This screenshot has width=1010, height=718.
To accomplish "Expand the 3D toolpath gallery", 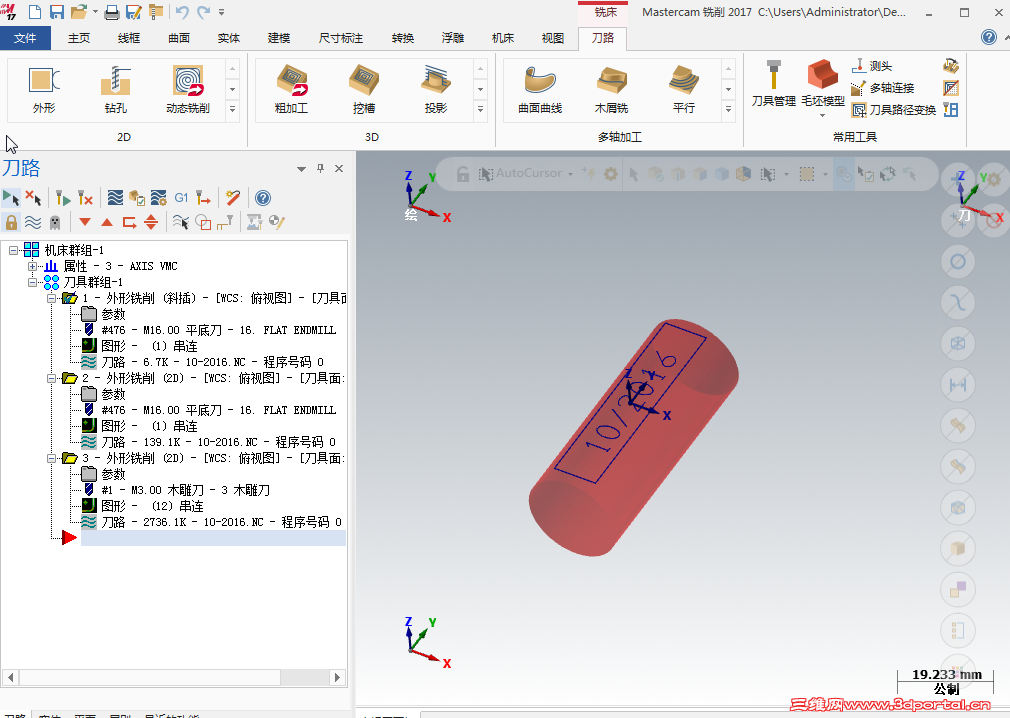I will [x=481, y=110].
